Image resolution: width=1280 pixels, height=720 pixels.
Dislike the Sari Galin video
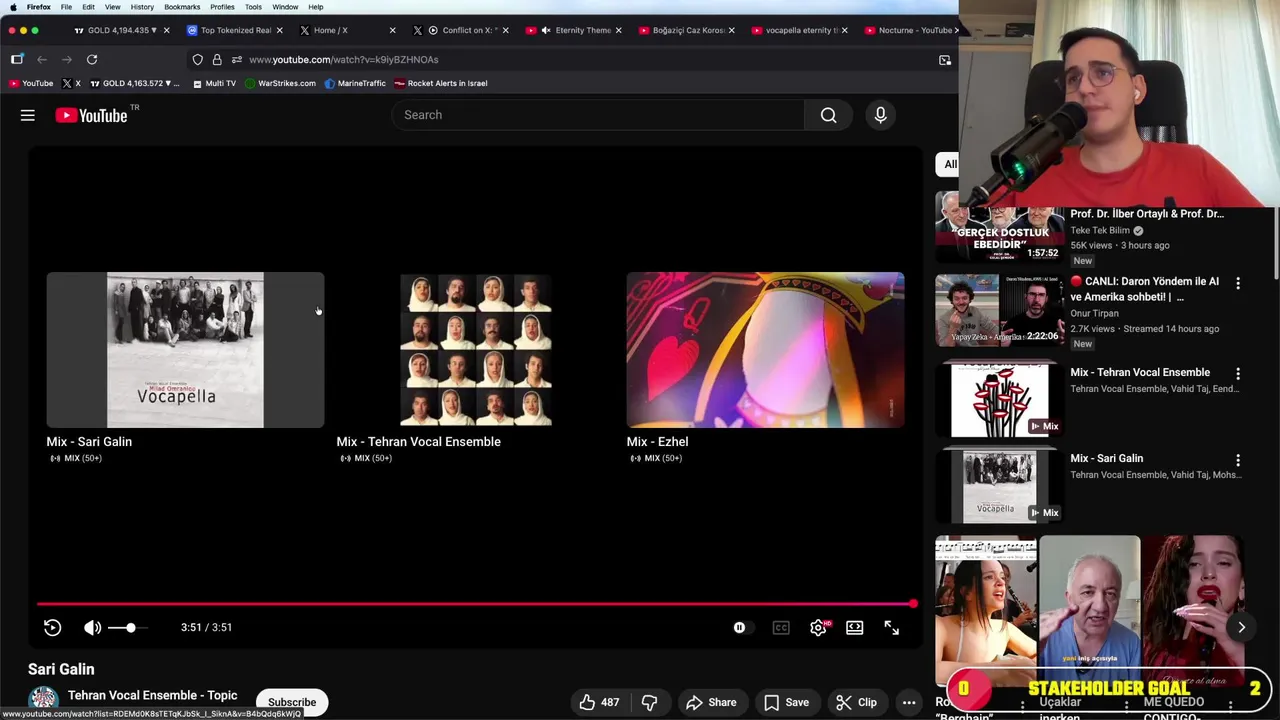click(649, 702)
